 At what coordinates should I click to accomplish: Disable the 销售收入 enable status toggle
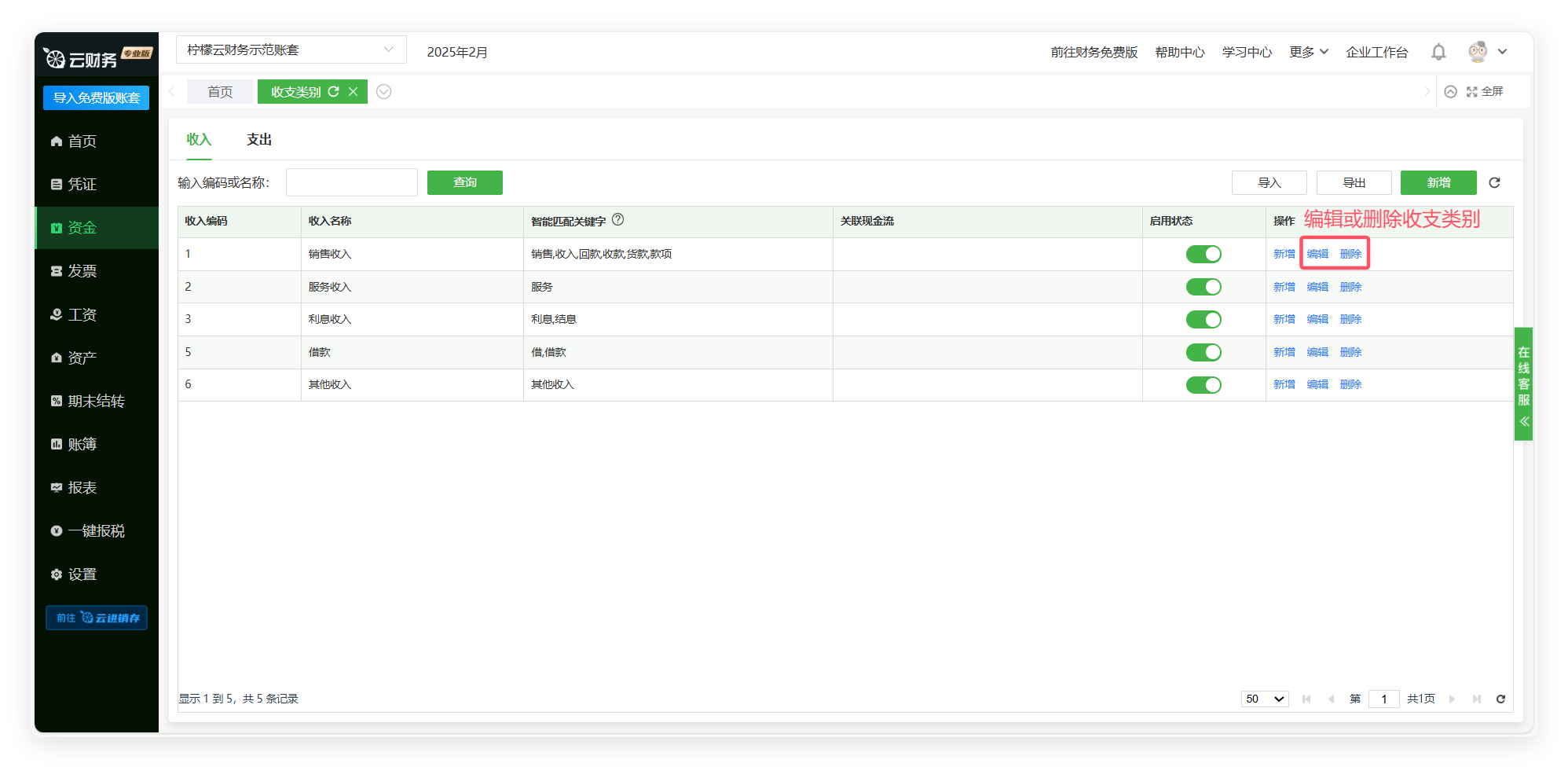[x=1203, y=254]
